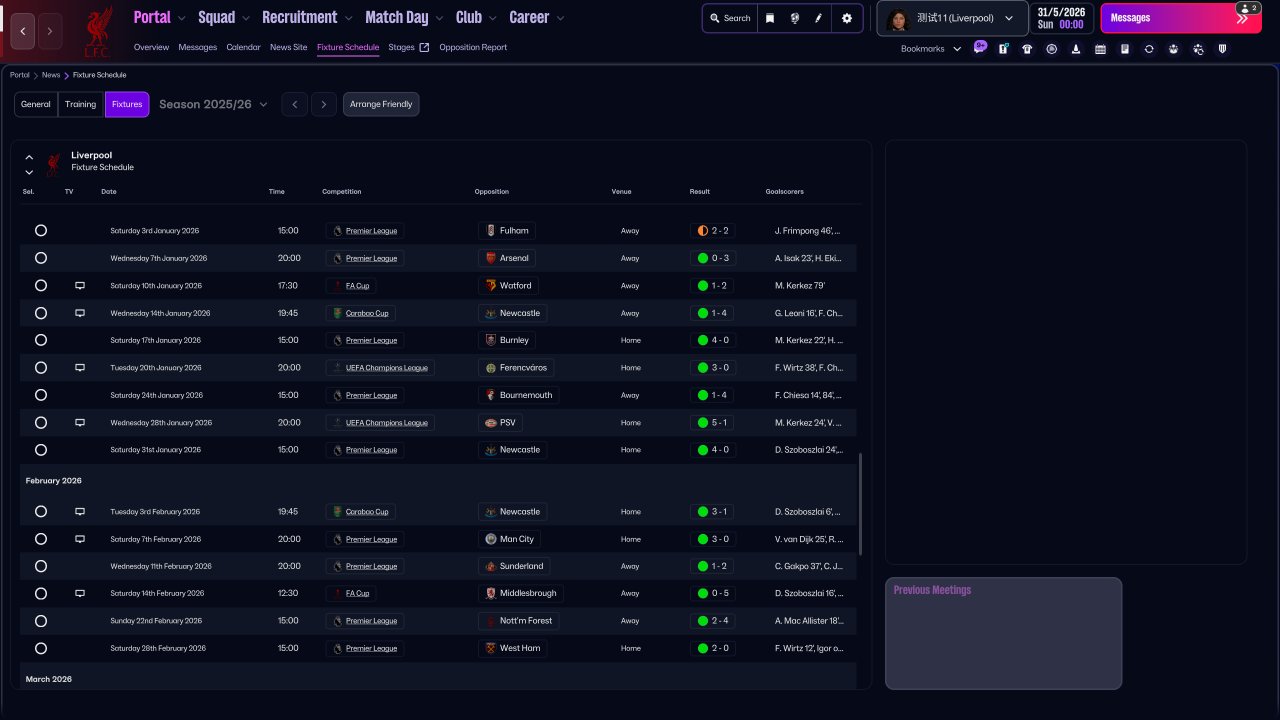Open the shield shortcut icon

(1222, 49)
